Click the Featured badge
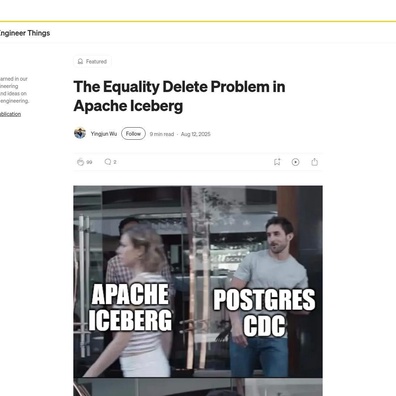The height and width of the screenshot is (396, 396). (x=92, y=62)
